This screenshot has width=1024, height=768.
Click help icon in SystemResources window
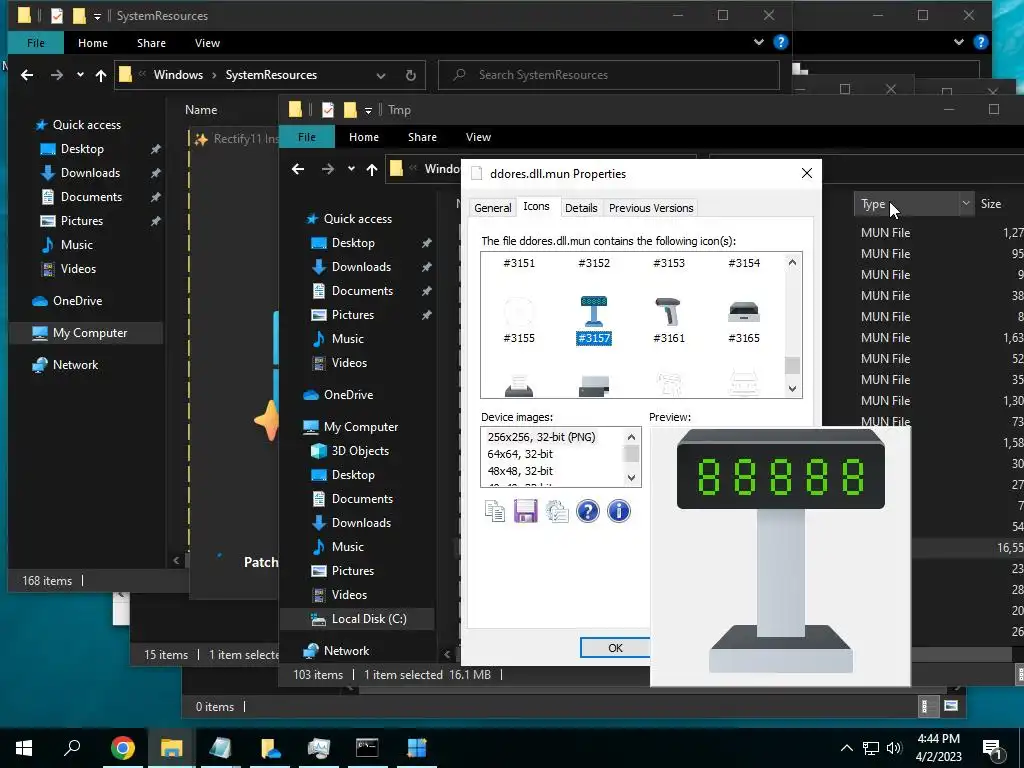(780, 42)
